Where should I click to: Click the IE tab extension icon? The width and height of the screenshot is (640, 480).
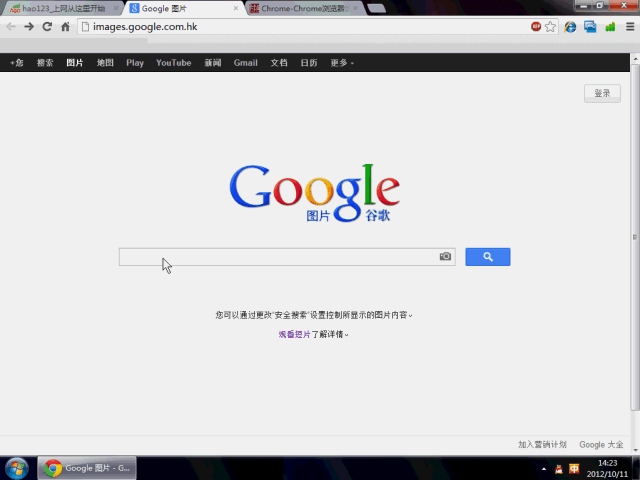[570, 27]
